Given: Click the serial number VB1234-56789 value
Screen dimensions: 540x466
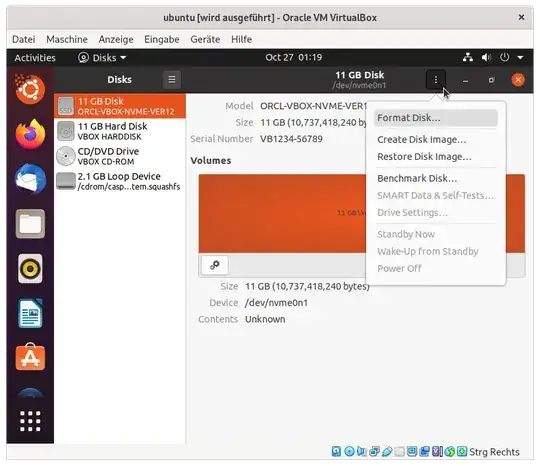Looking at the screenshot, I should pyautogui.click(x=291, y=139).
